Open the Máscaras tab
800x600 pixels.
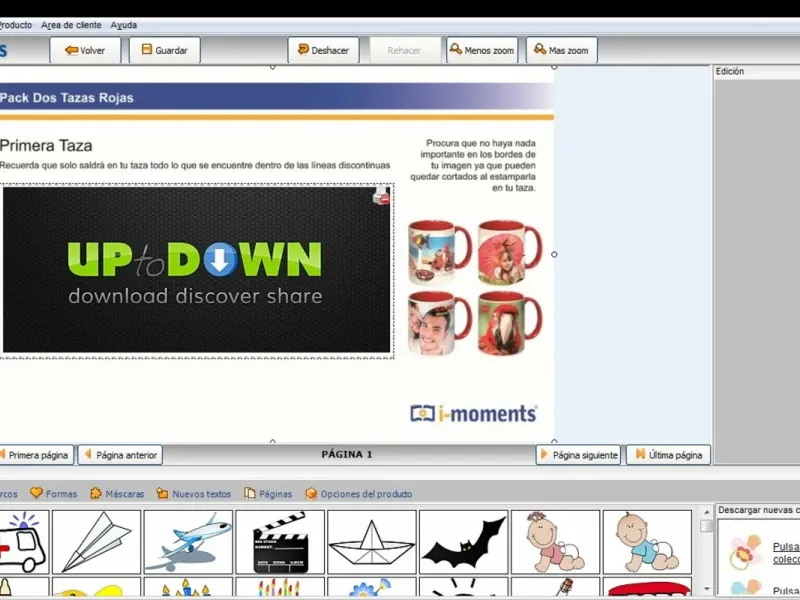pos(117,493)
